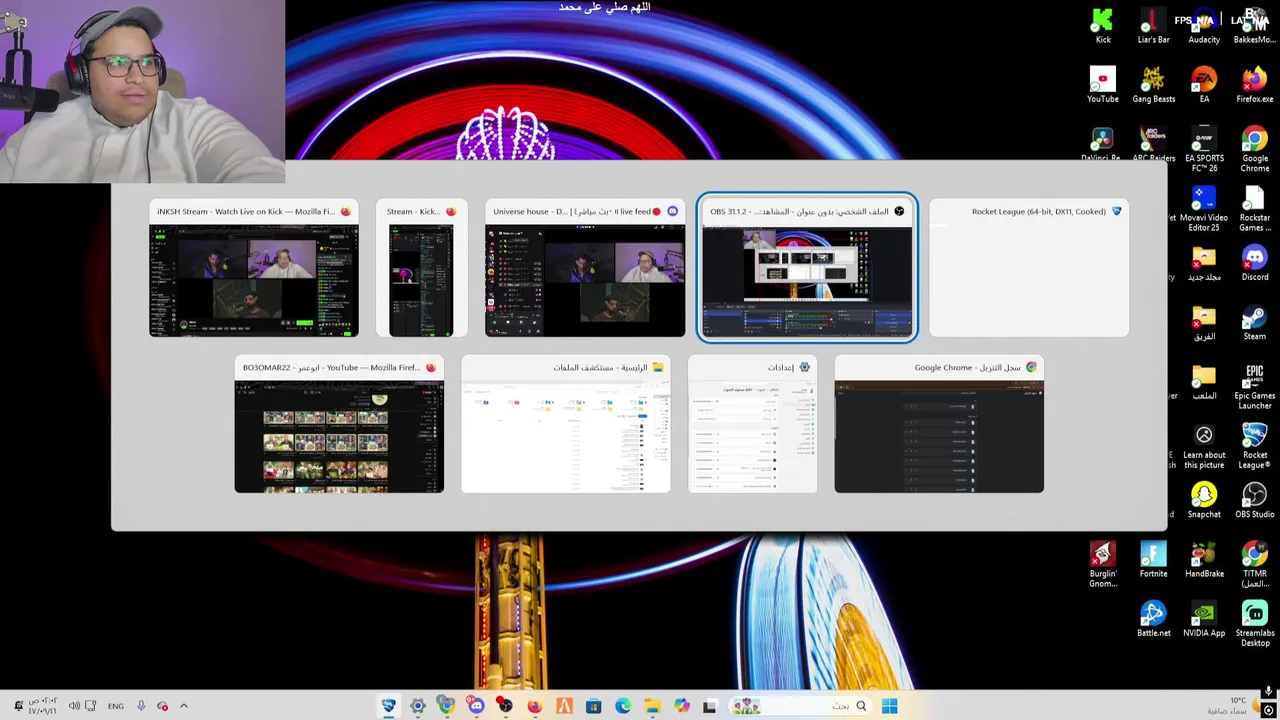The width and height of the screenshot is (1280, 720).
Task: Select Movavi Video Editor 25 icon
Action: coord(1204,209)
